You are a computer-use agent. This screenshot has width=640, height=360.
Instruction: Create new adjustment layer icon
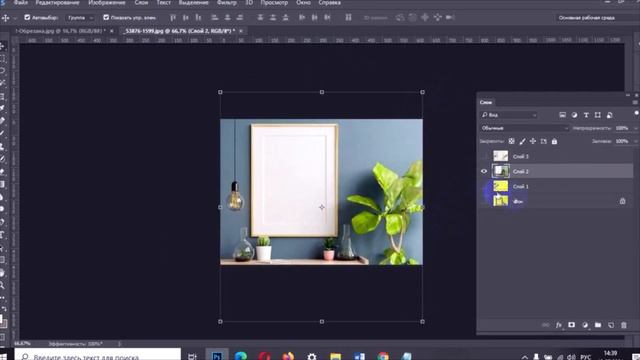pyautogui.click(x=585, y=325)
